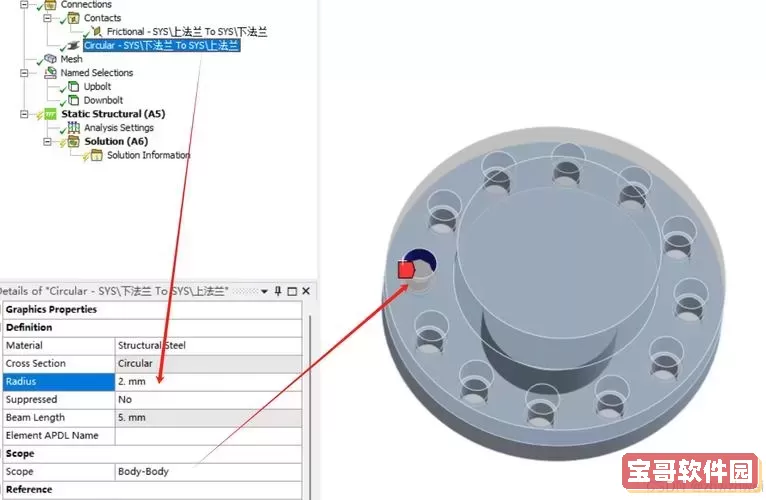
Task: Select the Downbolt named selection
Action: pyautogui.click(x=103, y=100)
